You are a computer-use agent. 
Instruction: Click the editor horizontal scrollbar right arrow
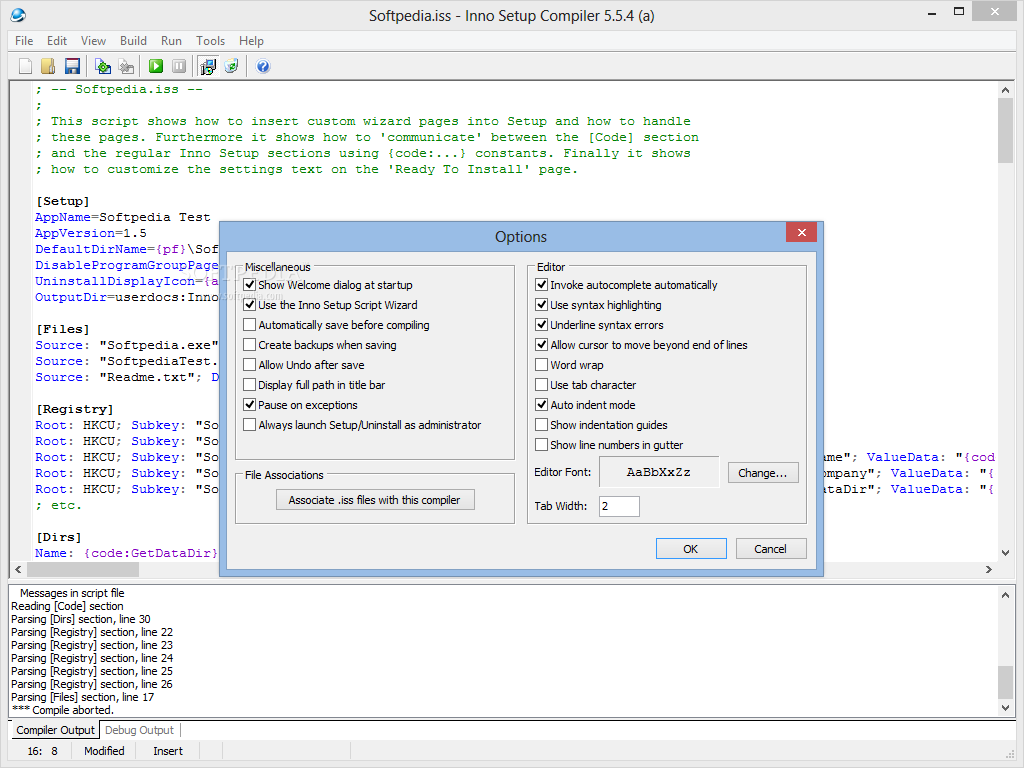[x=989, y=569]
